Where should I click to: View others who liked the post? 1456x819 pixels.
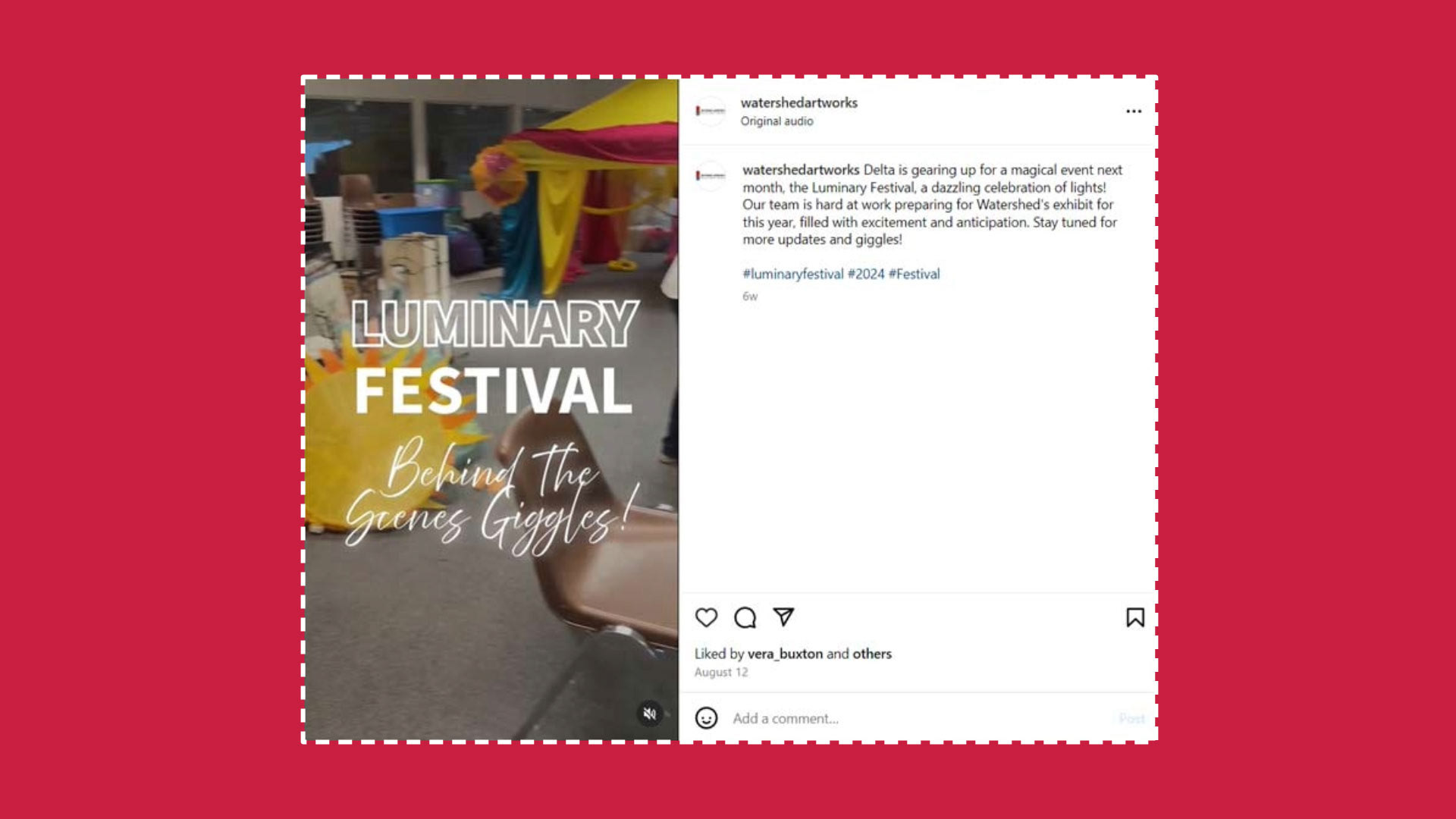click(x=872, y=654)
